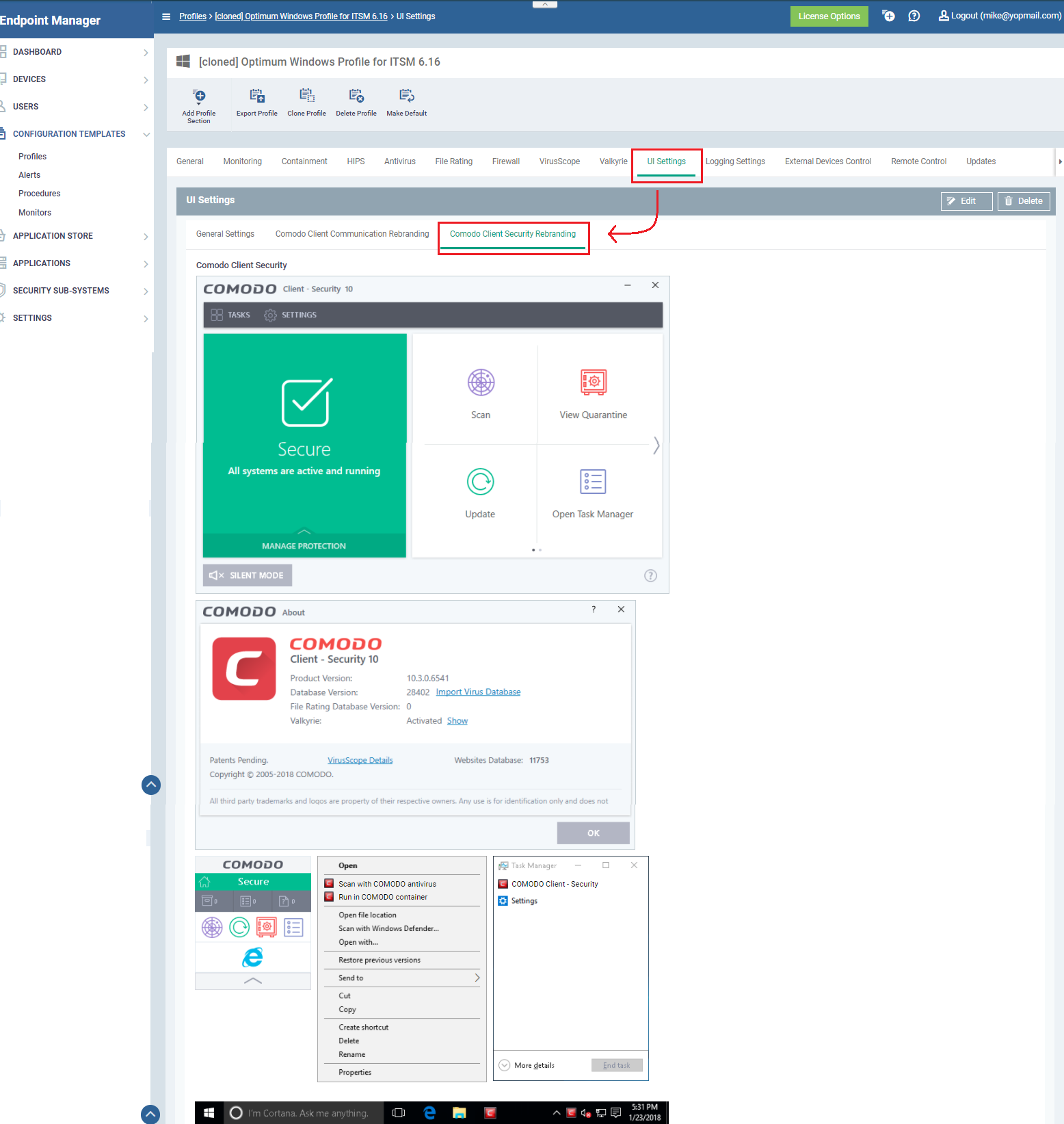Toggle the hamburger sidebar menu icon
Viewport: 1064px width, 1124px height.
[x=166, y=16]
